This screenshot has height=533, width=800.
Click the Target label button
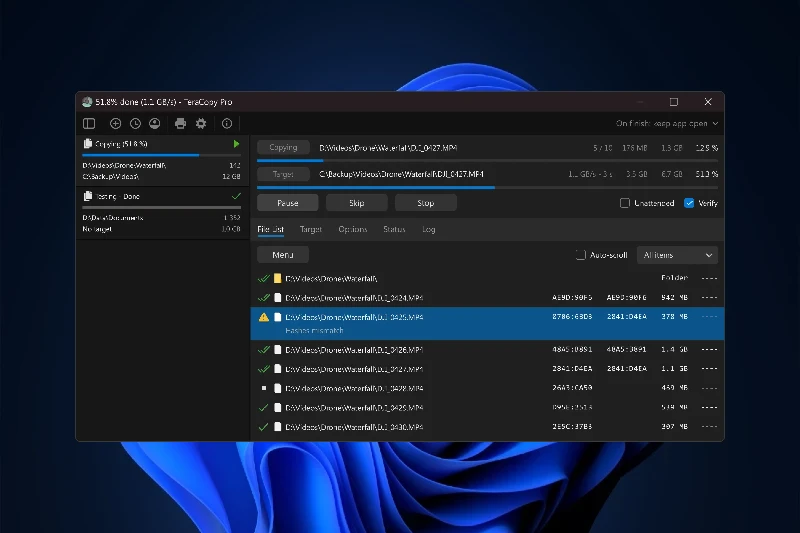[x=283, y=174]
